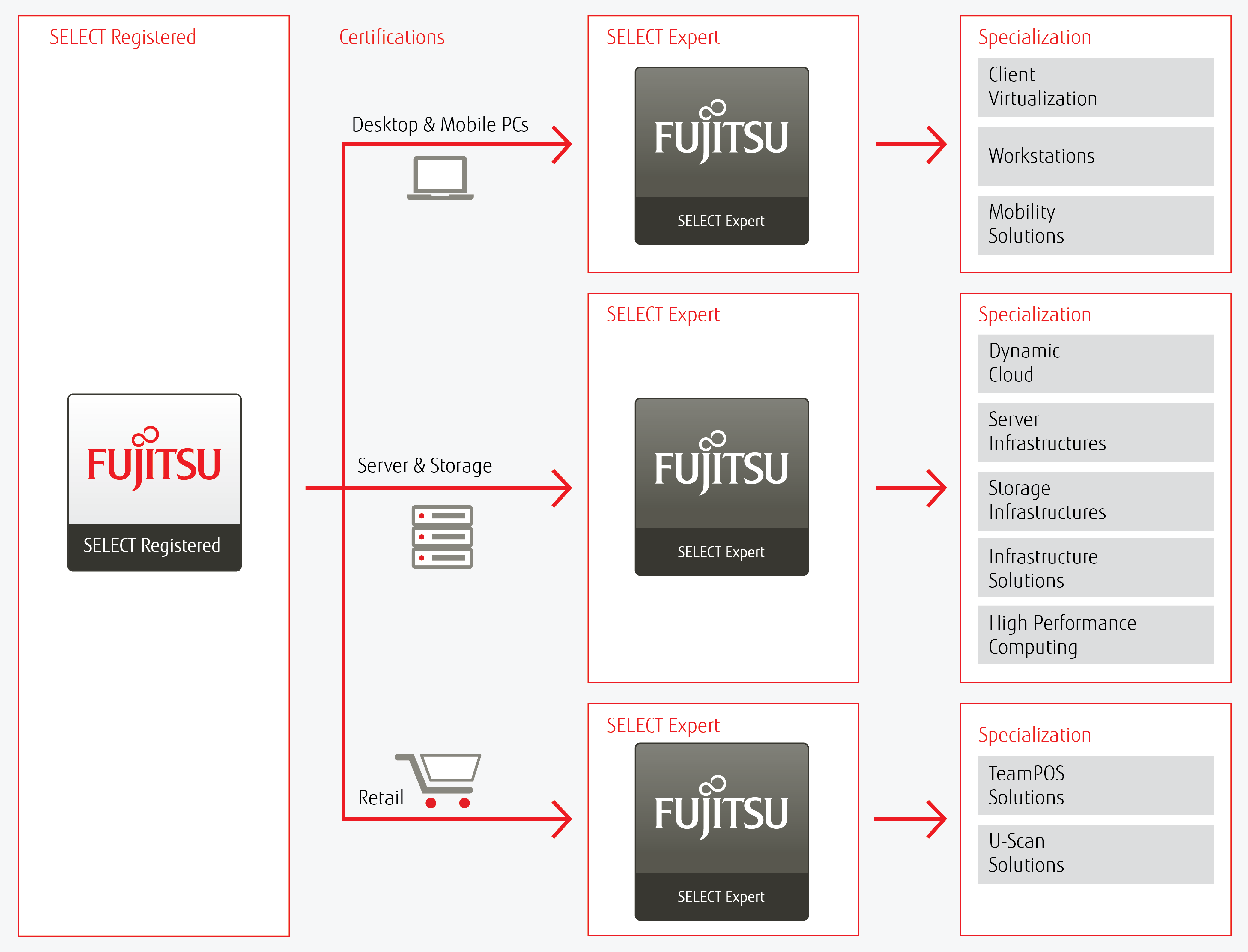This screenshot has height=952, width=1248.
Task: Click the 'Server & Storage' label
Action: coord(425,466)
